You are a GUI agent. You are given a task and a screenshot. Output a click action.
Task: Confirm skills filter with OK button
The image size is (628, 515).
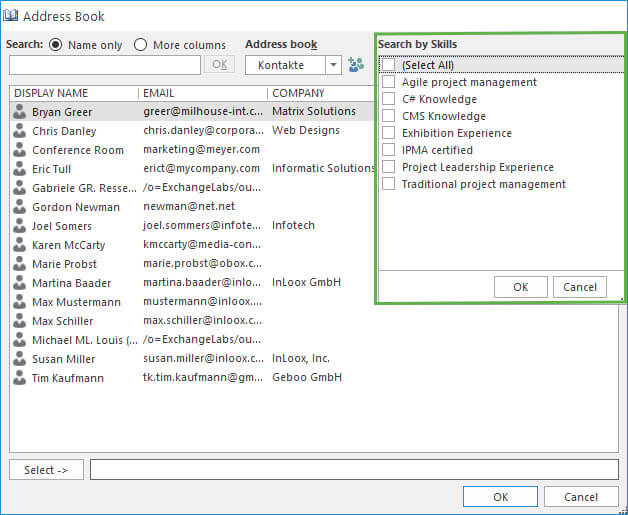(x=521, y=287)
